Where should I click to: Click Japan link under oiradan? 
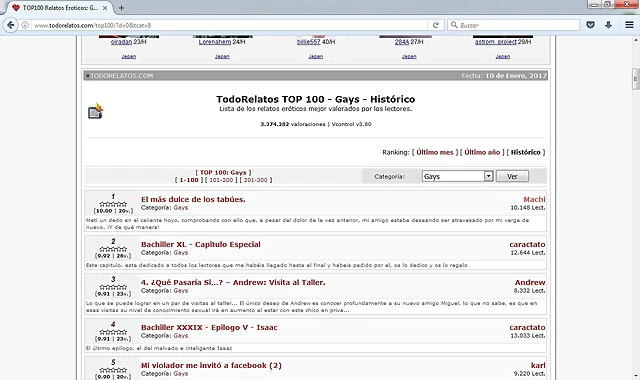(x=129, y=56)
